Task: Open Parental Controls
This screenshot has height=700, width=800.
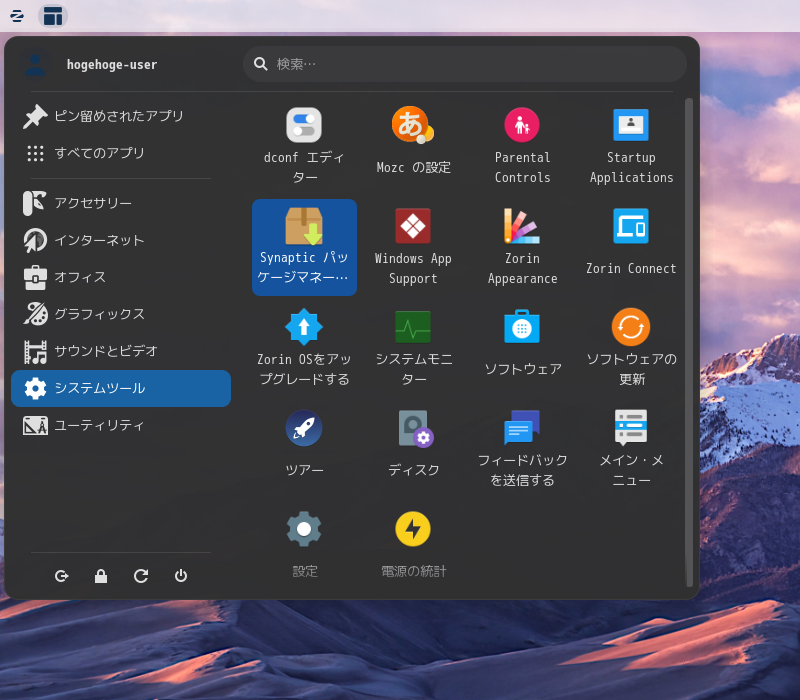Action: (522, 145)
